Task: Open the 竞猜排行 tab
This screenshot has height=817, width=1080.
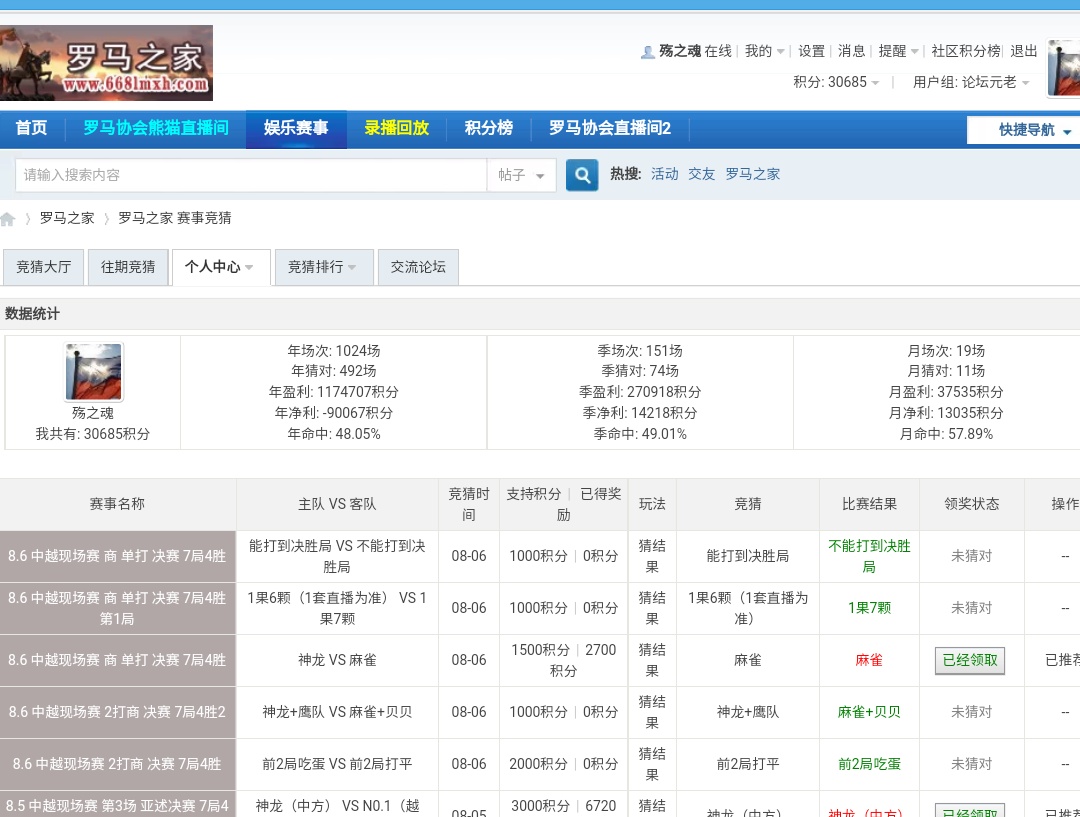Action: click(322, 267)
